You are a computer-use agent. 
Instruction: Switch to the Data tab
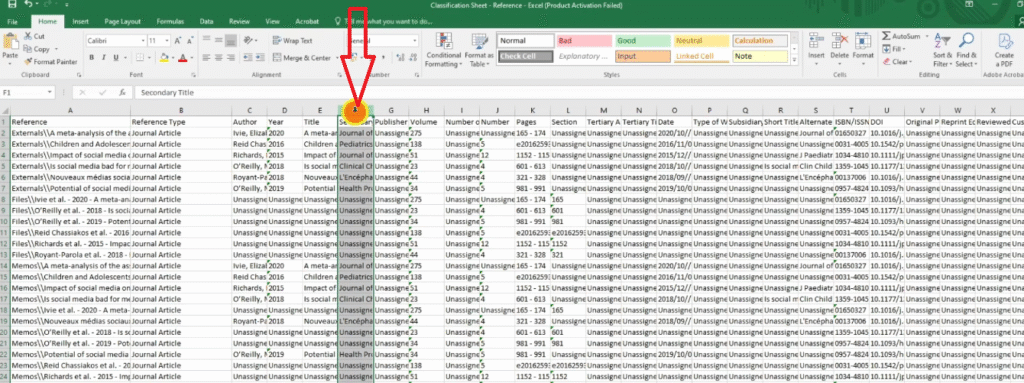[206, 22]
